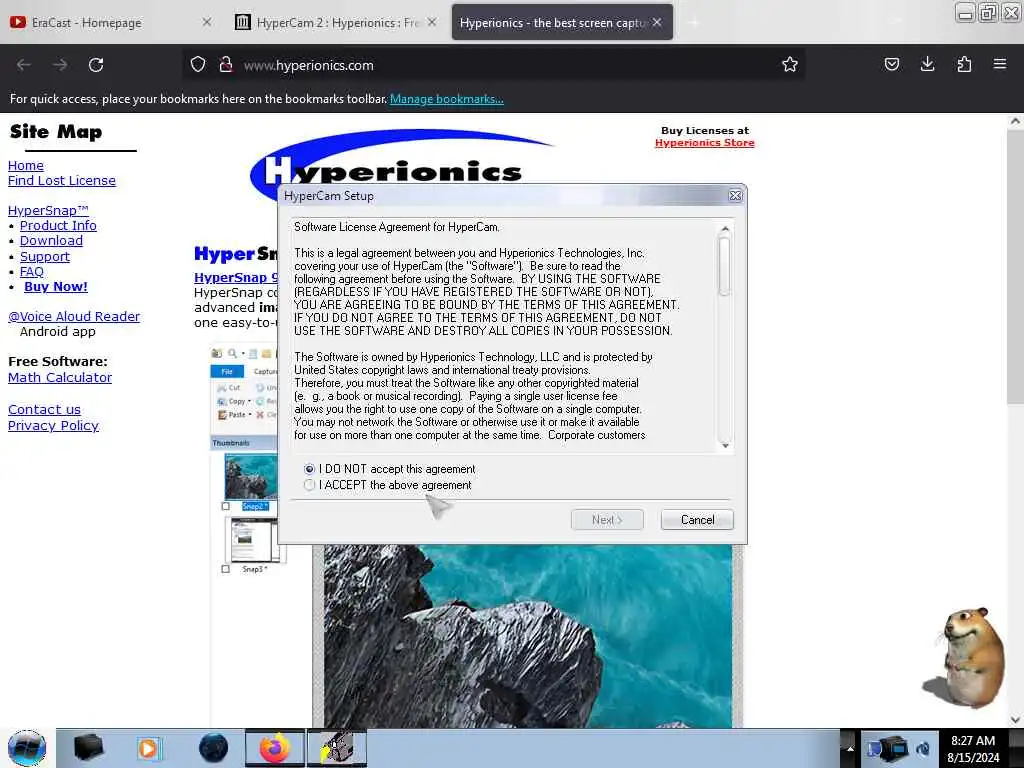Open the Windows Start orb
1024x768 pixels.
point(27,748)
